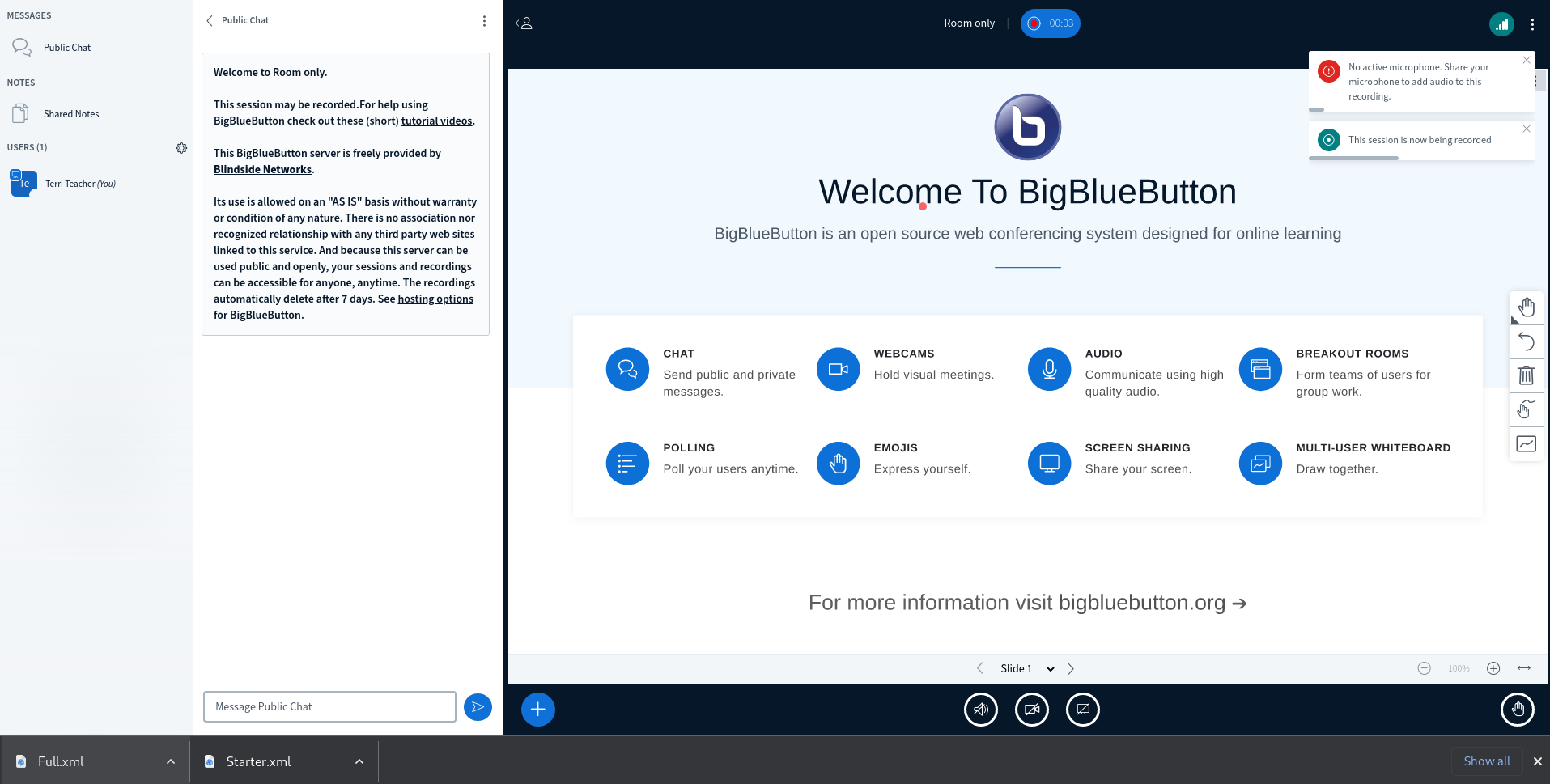Dismiss session being recorded notification
1550x784 pixels.
point(1527,129)
